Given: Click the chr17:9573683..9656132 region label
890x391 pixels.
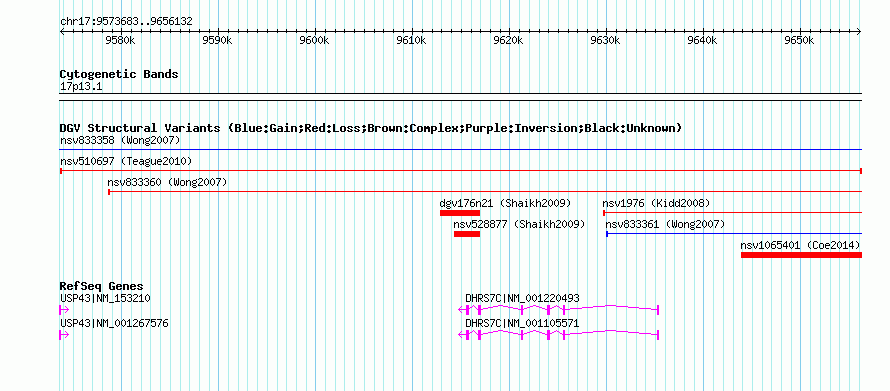Looking at the screenshot, I should pyautogui.click(x=126, y=22).
